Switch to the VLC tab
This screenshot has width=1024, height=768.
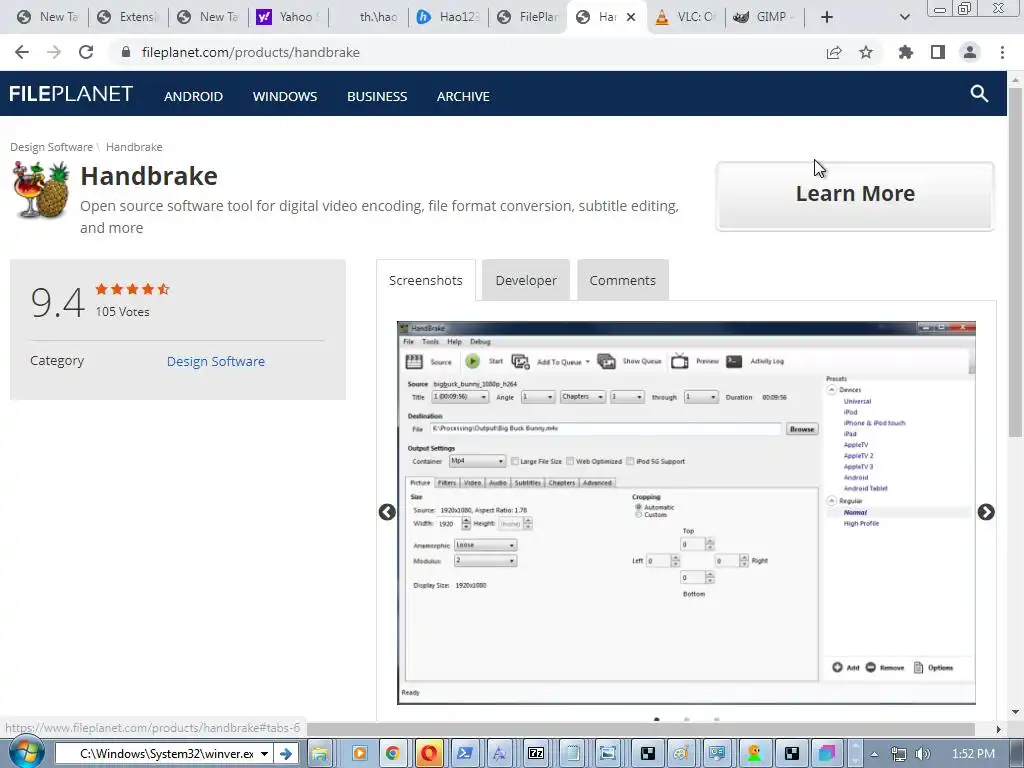pos(686,17)
